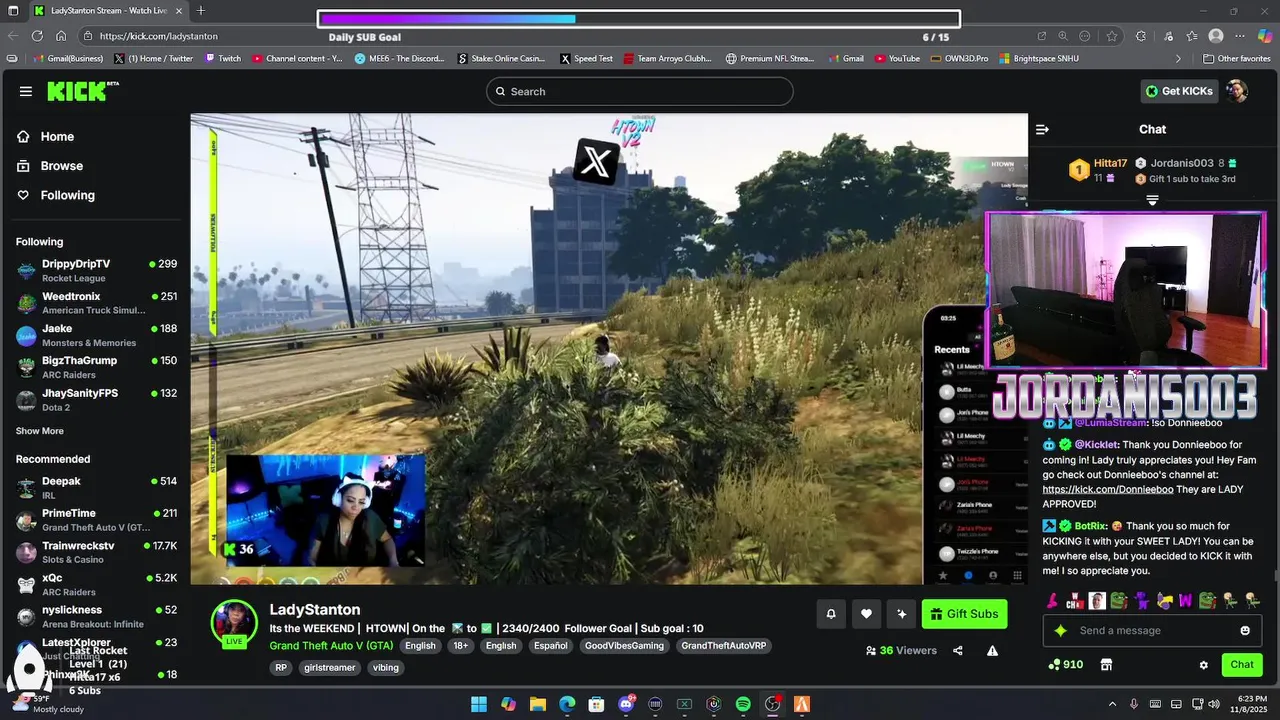1280x720 pixels.
Task: Click the X logo overlay on the stream
Action: coord(596,162)
